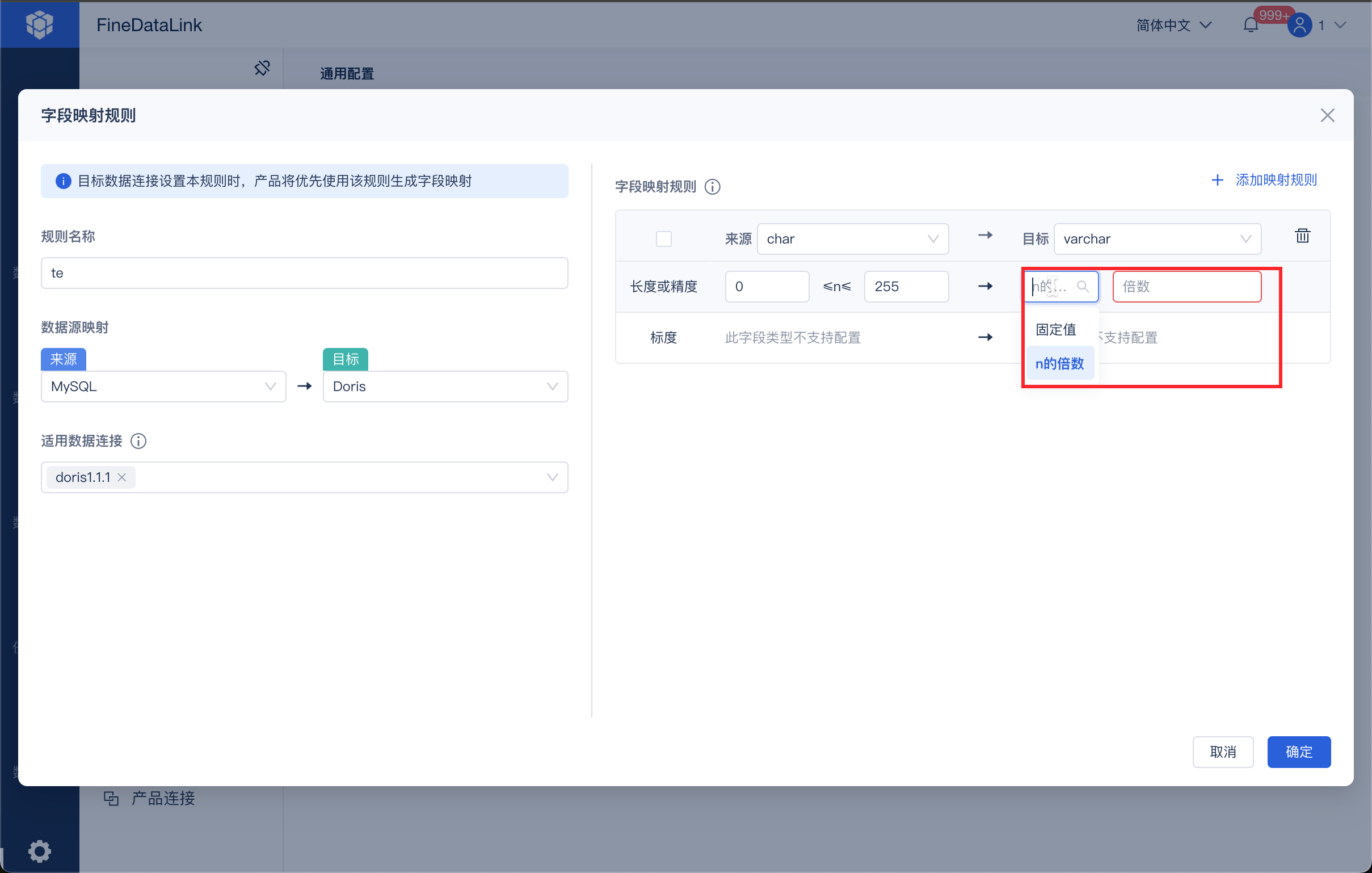Click the notification bell icon
This screenshot has height=873, width=1372.
tap(1251, 25)
